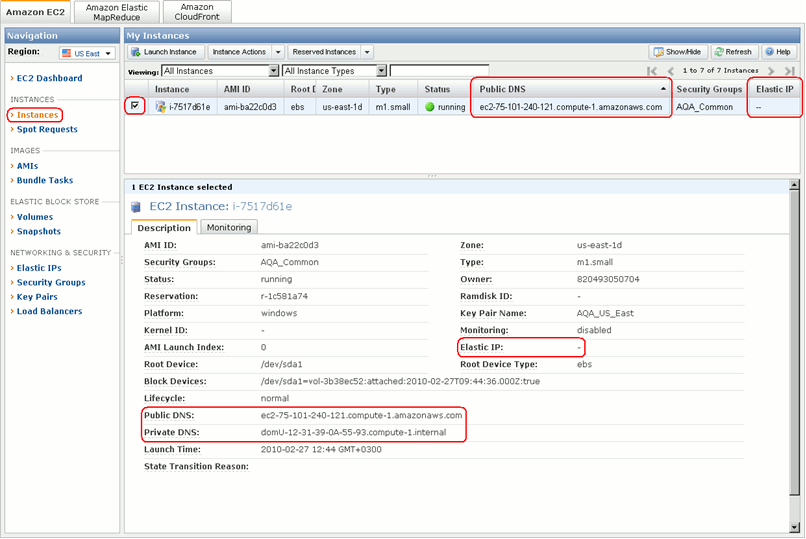
Task: Open Elastic IPs in navigation
Action: click(39, 268)
